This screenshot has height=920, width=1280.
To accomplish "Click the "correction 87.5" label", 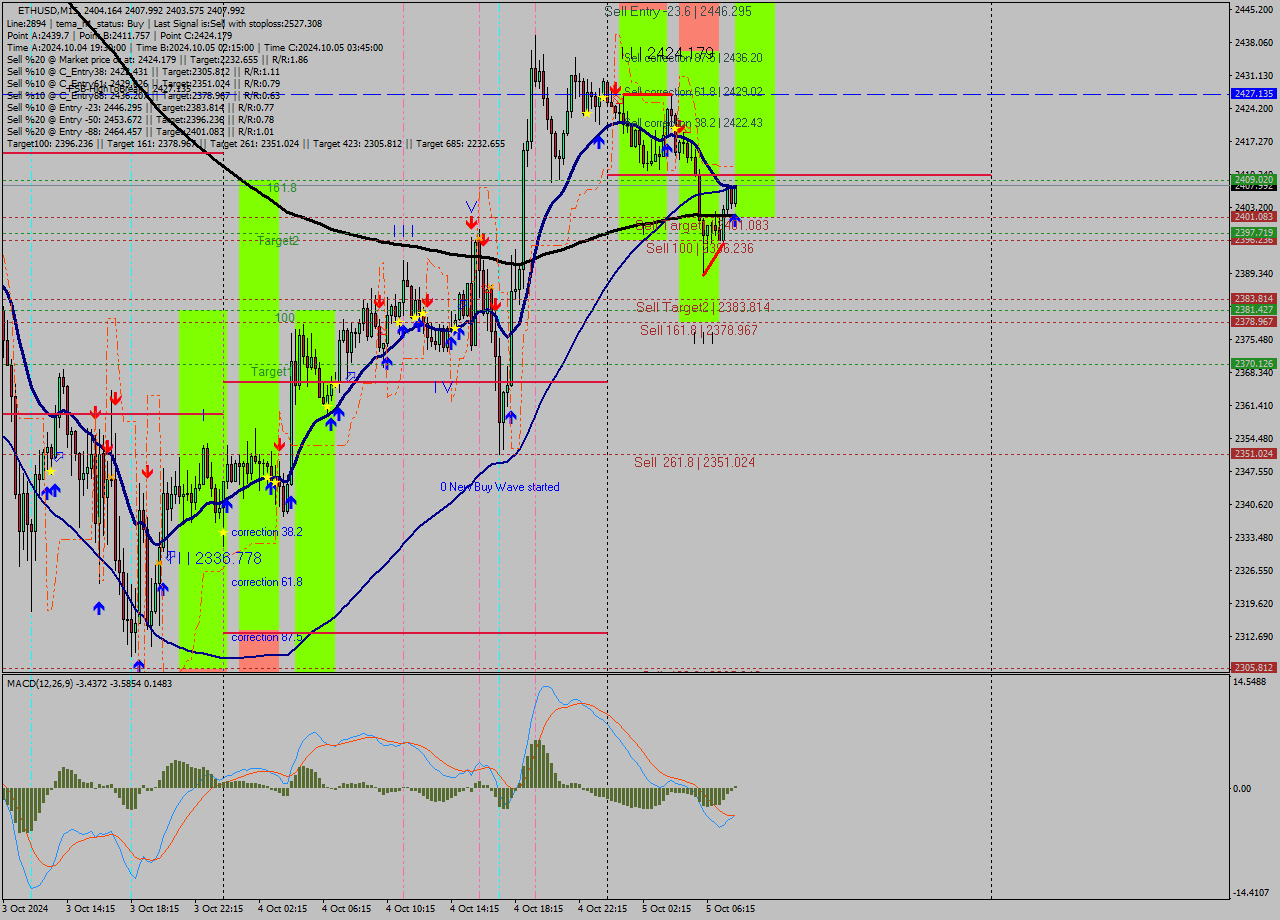I will tap(267, 637).
